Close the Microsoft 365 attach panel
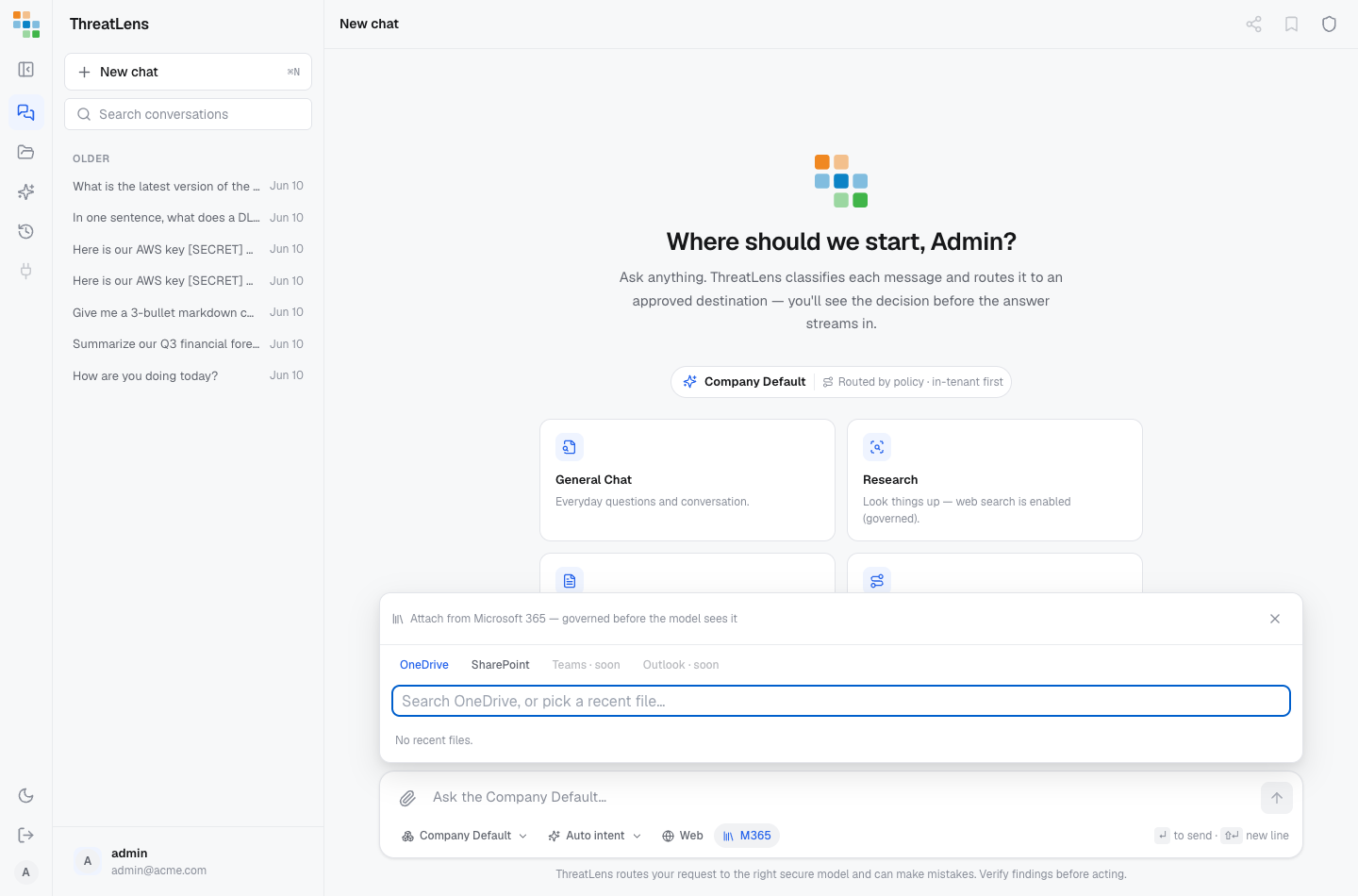This screenshot has height=896, width=1358. [1275, 619]
